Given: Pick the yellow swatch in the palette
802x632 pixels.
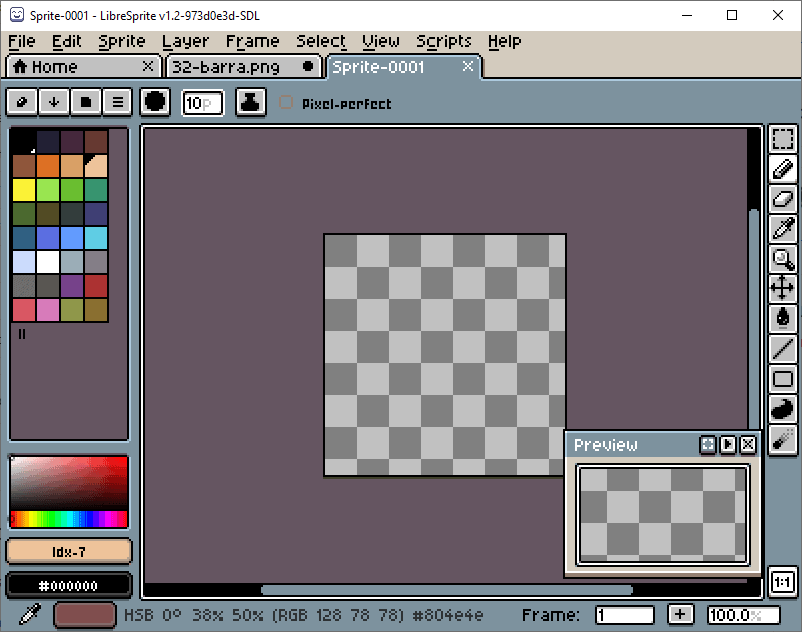Looking at the screenshot, I should [24, 189].
